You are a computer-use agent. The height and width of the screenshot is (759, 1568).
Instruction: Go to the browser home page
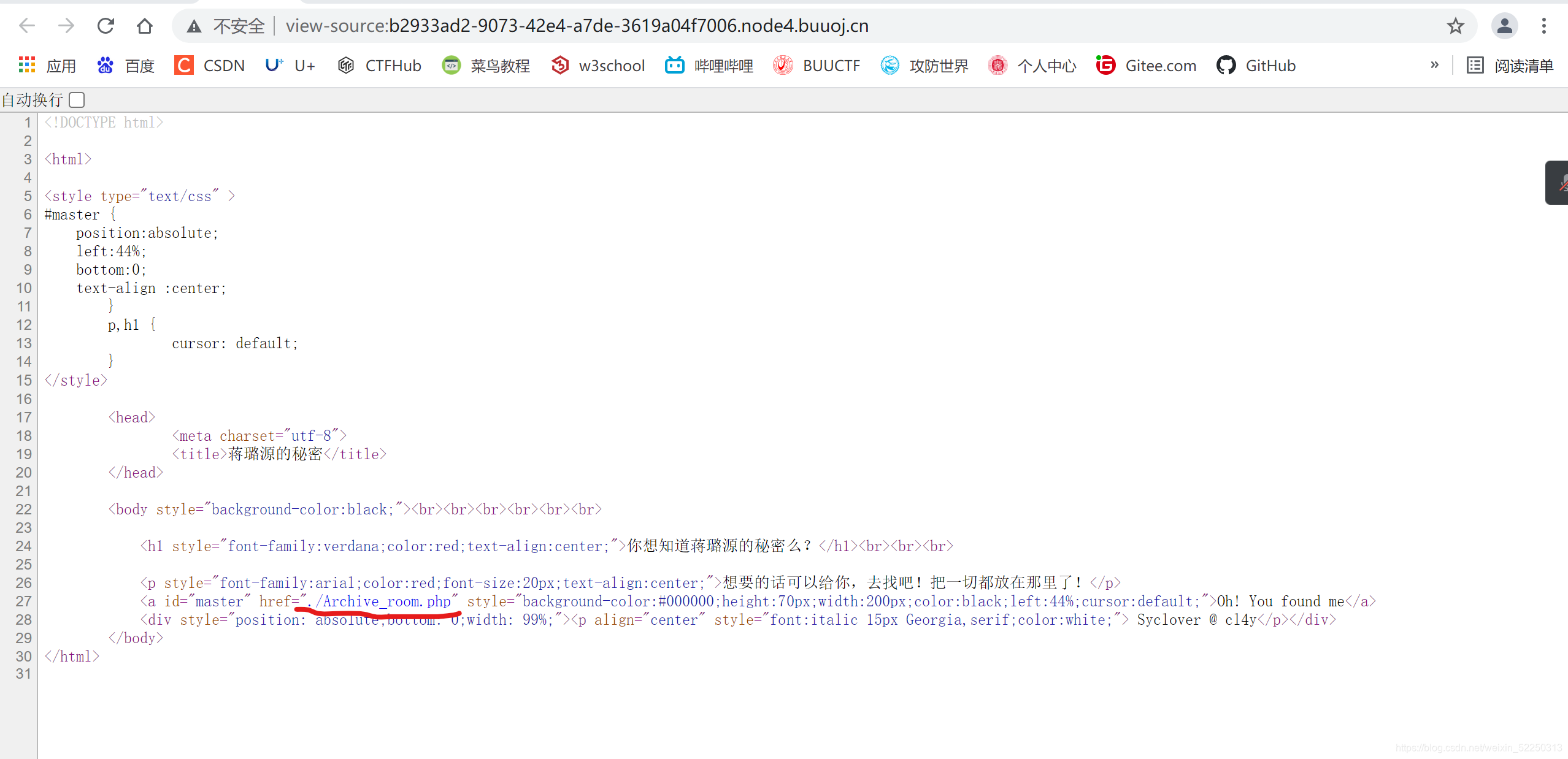tap(145, 26)
